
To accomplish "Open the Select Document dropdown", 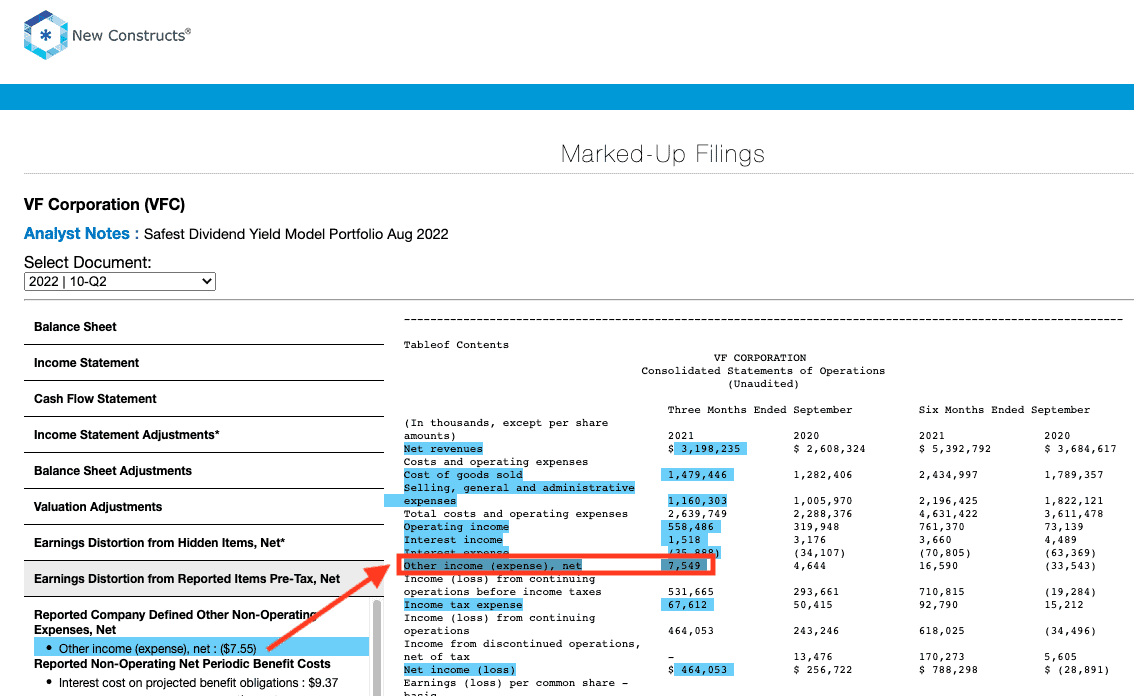I will [120, 281].
